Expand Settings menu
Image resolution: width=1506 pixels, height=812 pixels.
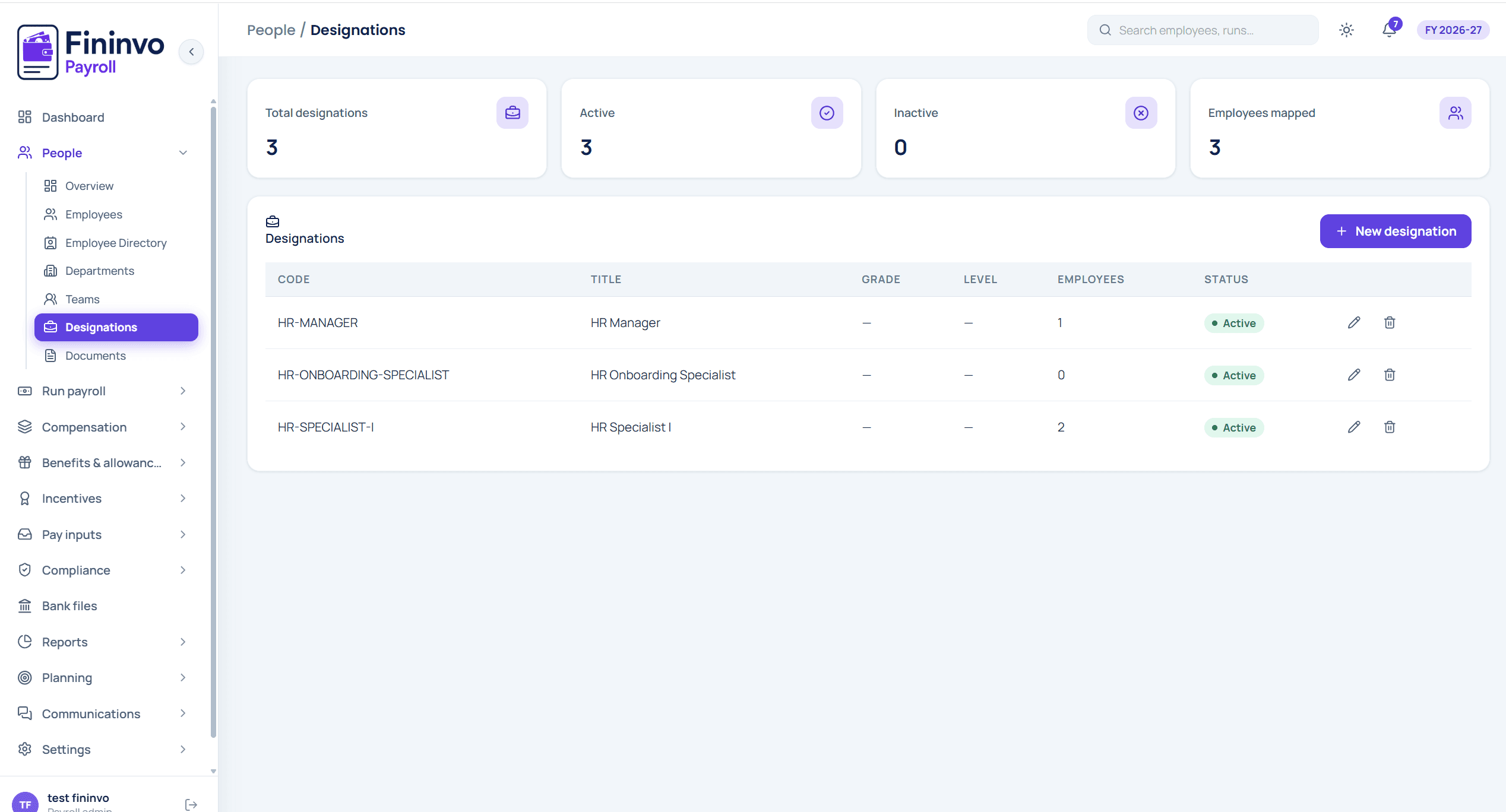tap(107, 749)
